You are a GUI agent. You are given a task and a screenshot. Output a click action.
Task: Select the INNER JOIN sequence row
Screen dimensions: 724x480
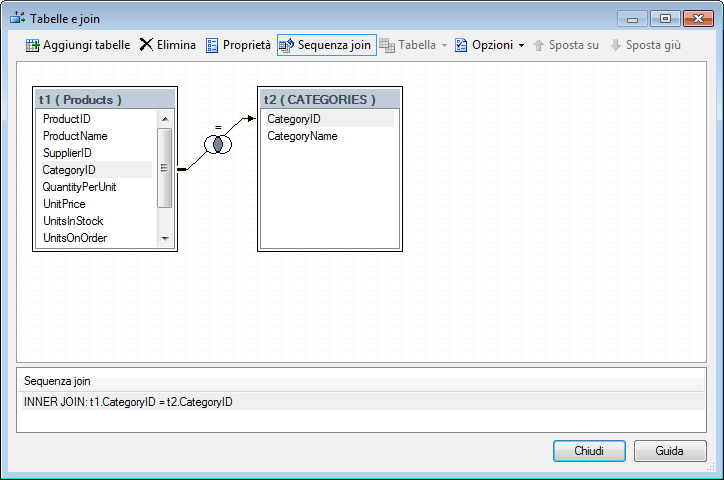(362, 402)
